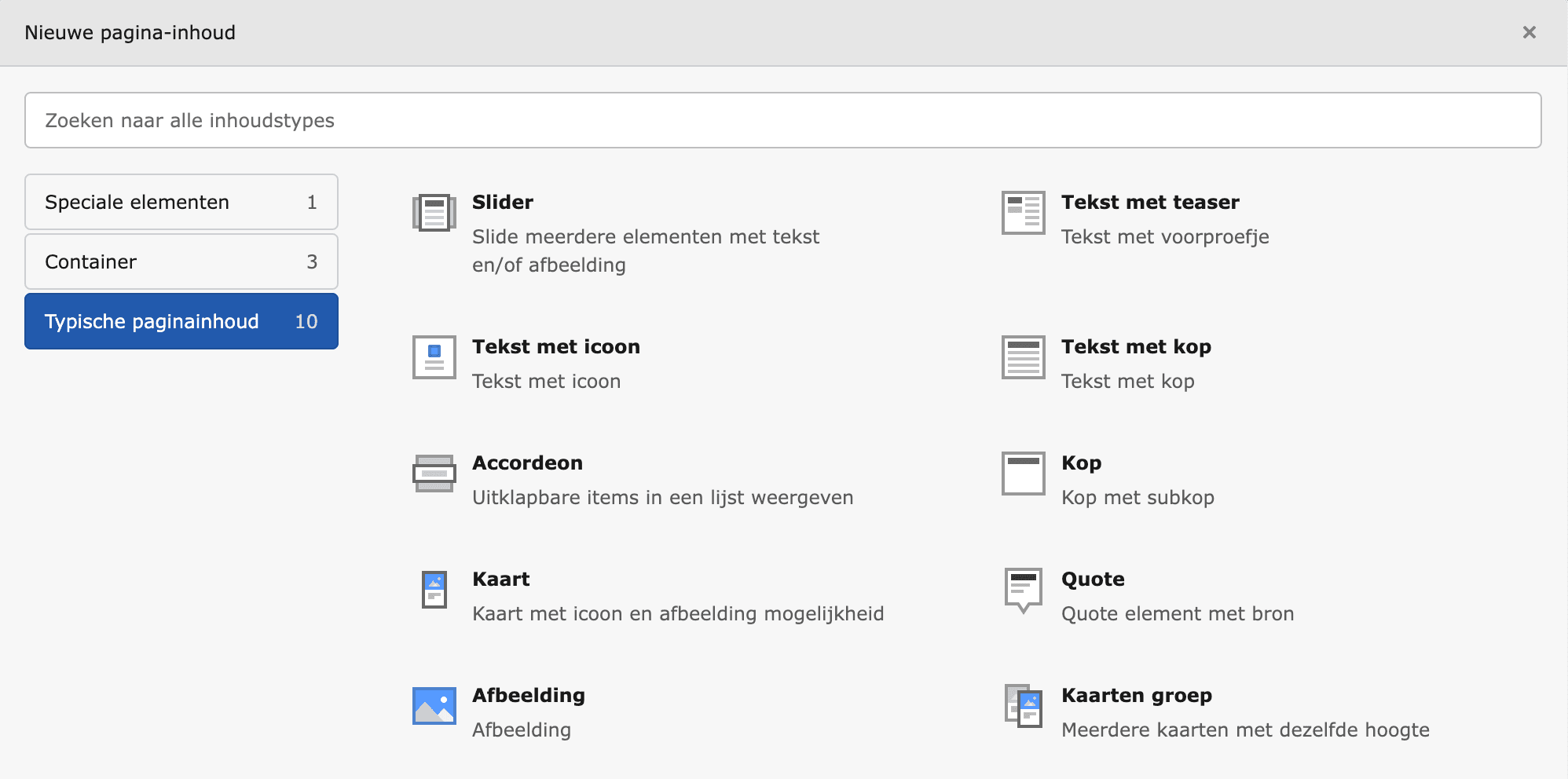Close the Nieuwe pagina-inhoud dialog

1530,32
